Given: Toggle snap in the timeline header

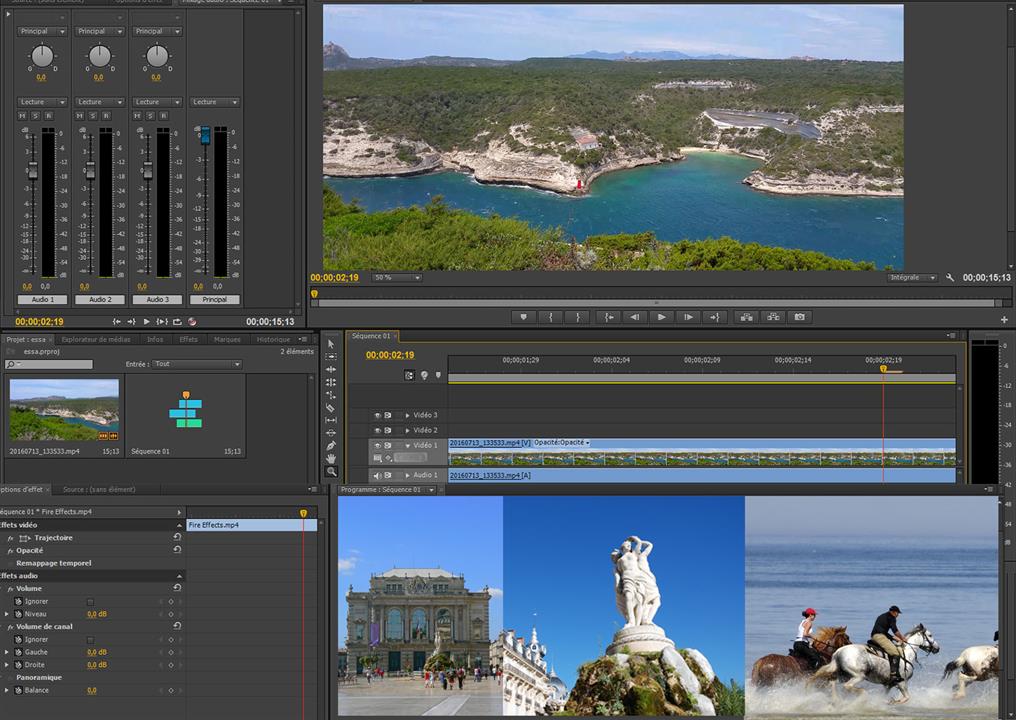Looking at the screenshot, I should 410,375.
